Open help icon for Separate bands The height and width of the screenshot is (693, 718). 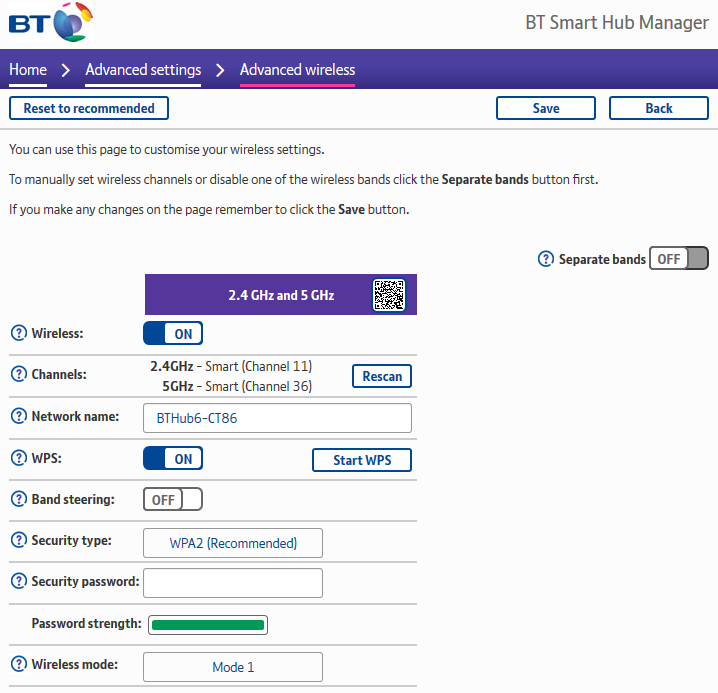545,259
